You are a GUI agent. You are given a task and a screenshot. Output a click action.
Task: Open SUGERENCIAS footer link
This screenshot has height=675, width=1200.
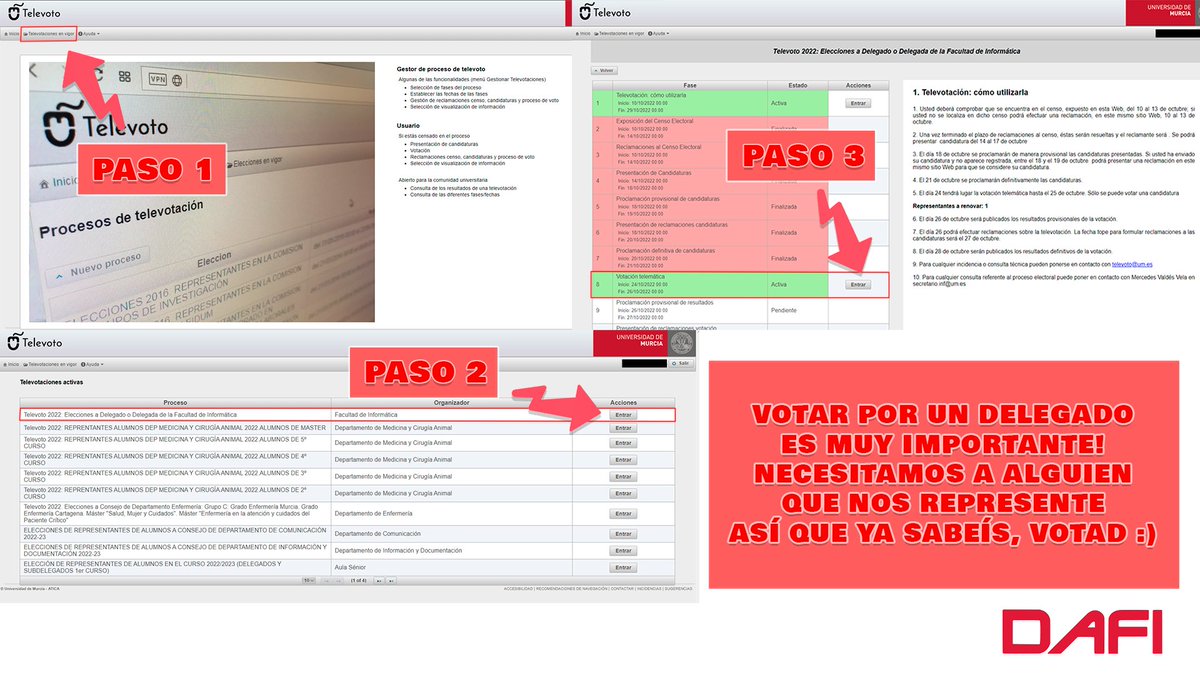point(678,589)
